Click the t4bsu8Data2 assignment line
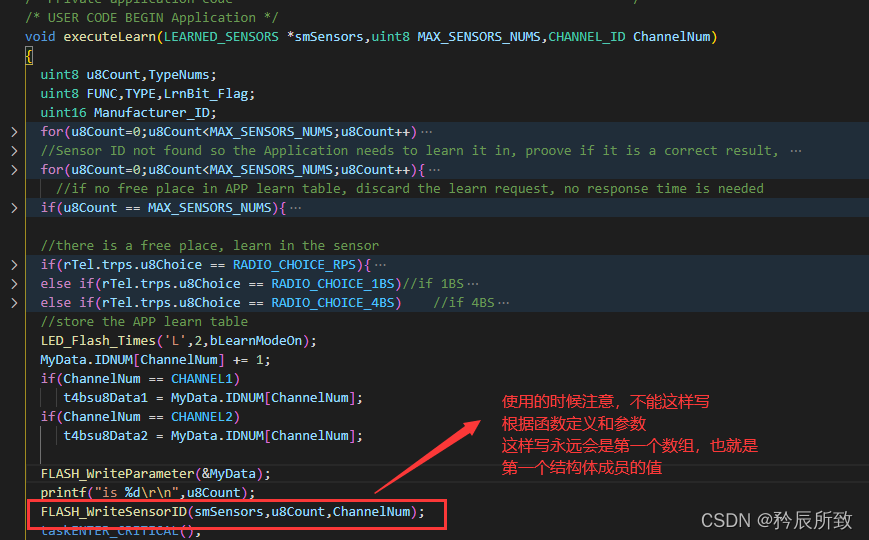This screenshot has width=869, height=540. click(213, 436)
